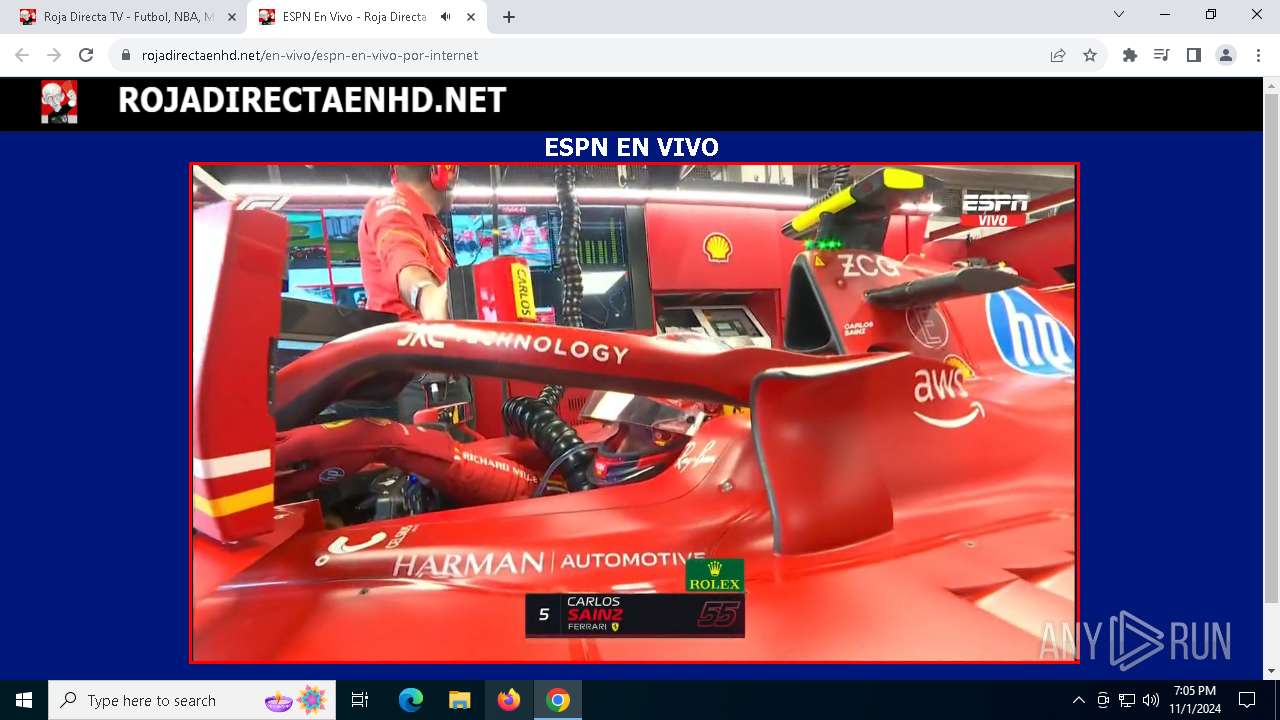Screen dimensions: 1280x720
Task: Click the ESPN live video player
Action: [x=634, y=413]
